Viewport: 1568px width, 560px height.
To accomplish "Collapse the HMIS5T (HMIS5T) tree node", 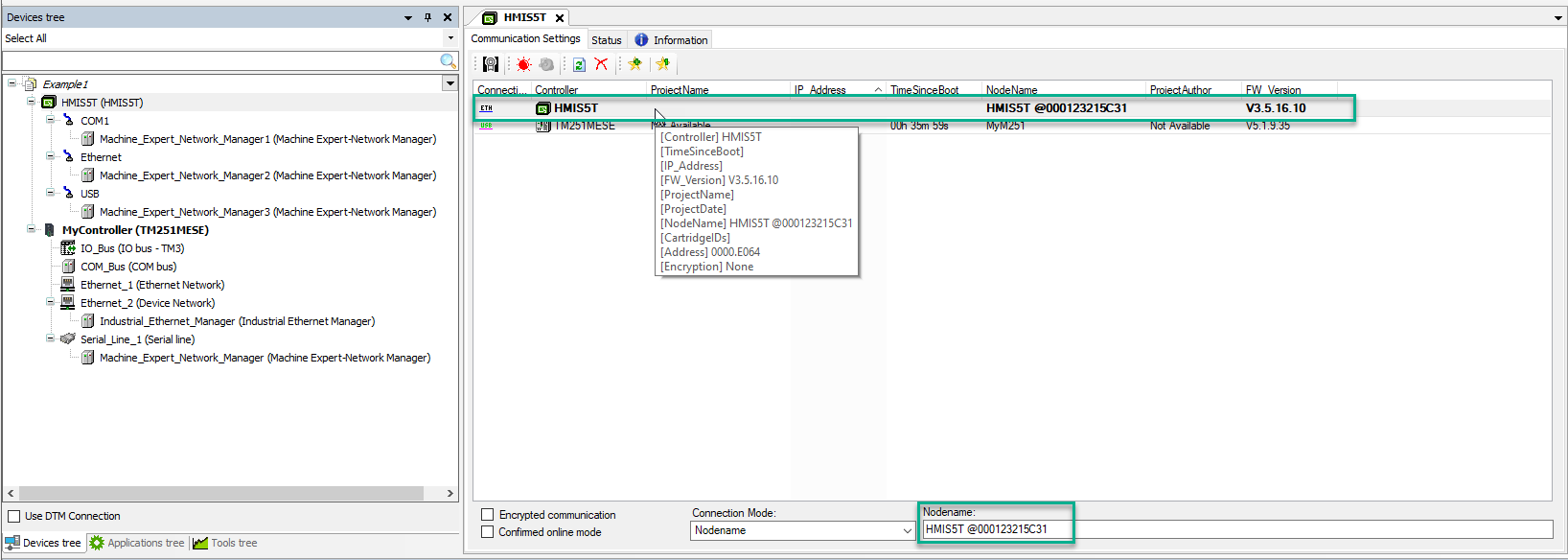I will pos(31,102).
